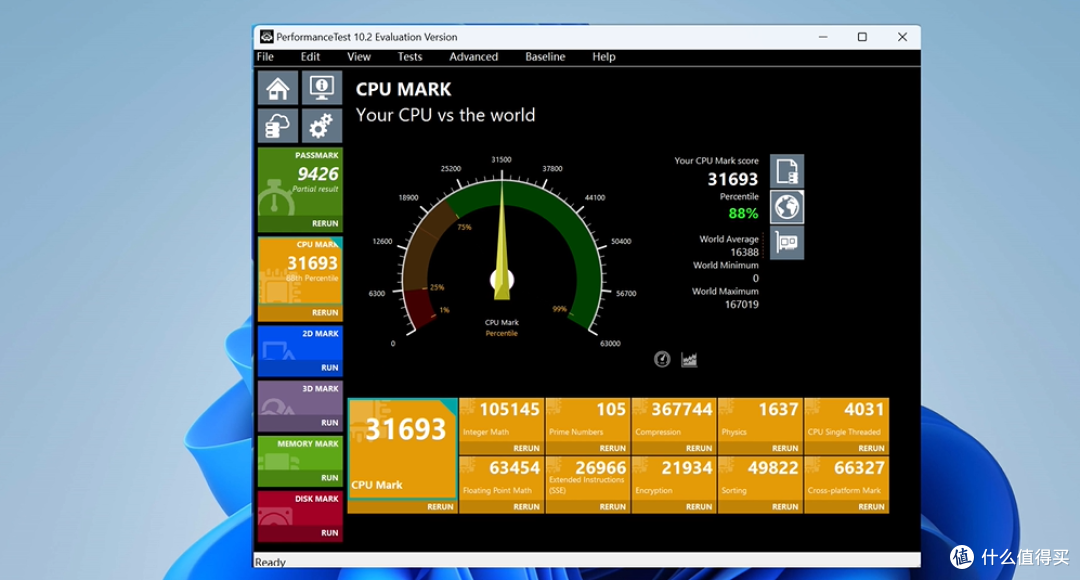Viewport: 1080px width, 580px height.
Task: Open the Advanced menu
Action: 473,56
